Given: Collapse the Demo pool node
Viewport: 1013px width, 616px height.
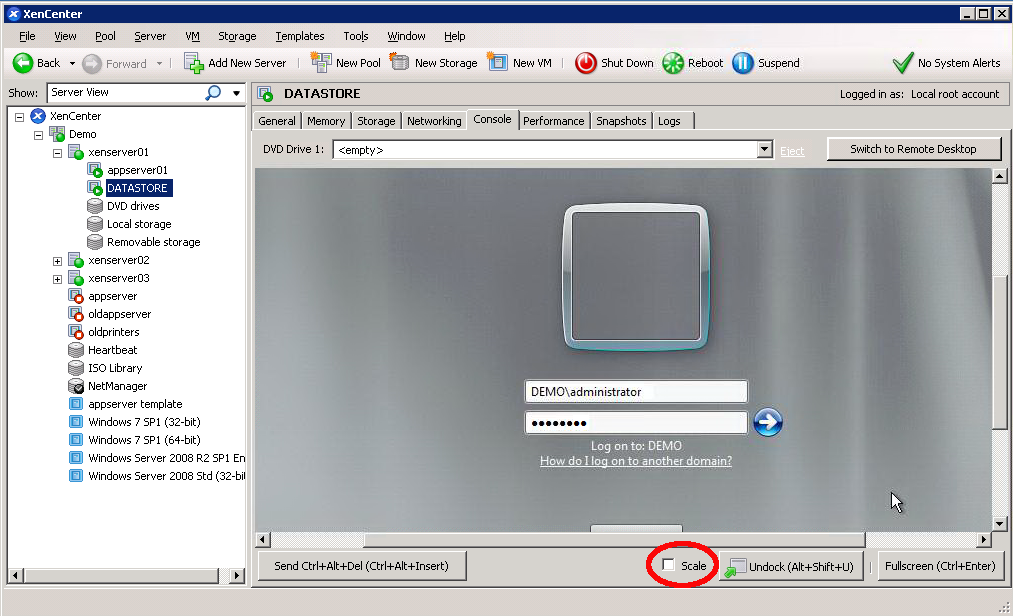Looking at the screenshot, I should click(x=38, y=135).
